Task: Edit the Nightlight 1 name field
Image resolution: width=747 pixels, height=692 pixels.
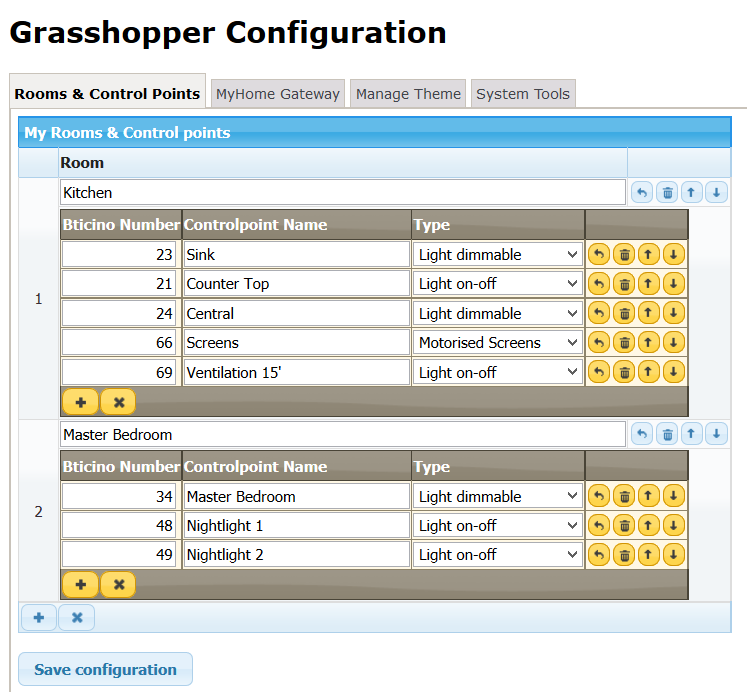Action: click(296, 526)
